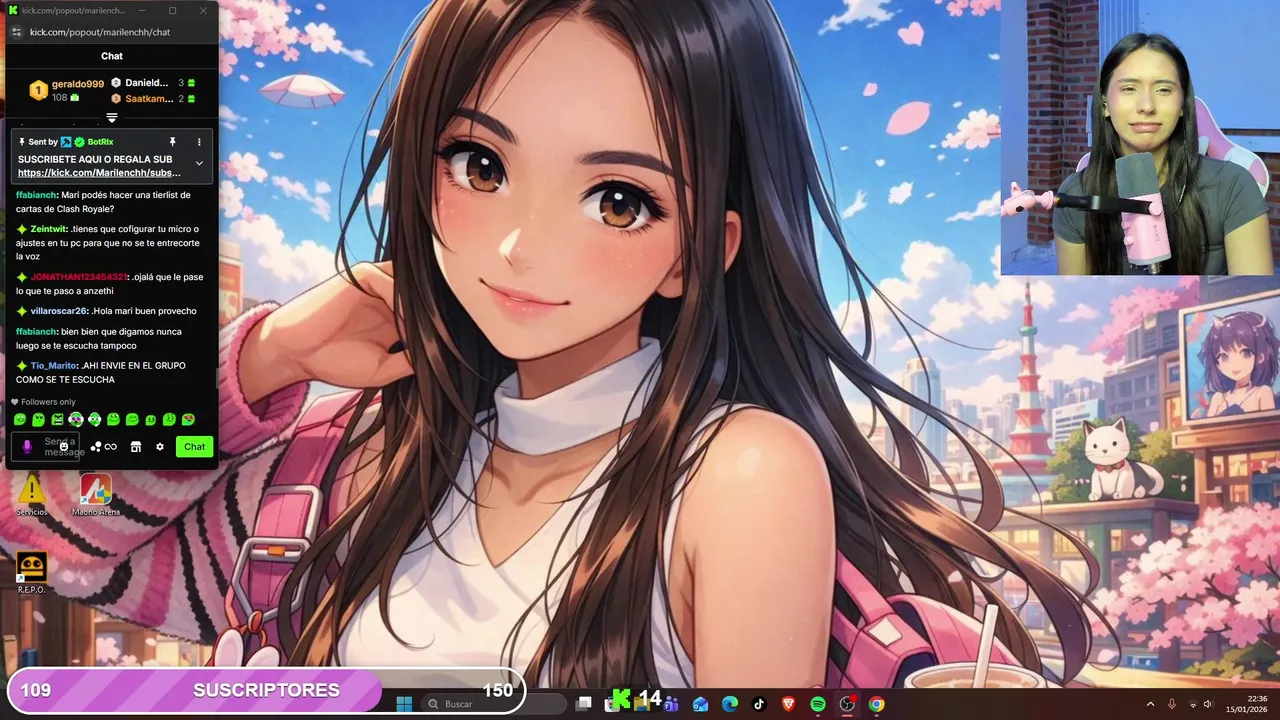
Task: Open the Maono Arena desktop shortcut
Action: 96,495
